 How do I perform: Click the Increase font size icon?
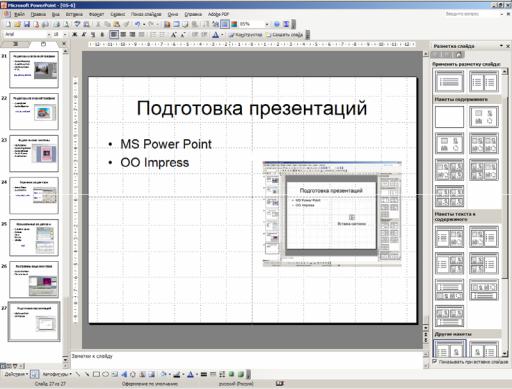[173, 34]
